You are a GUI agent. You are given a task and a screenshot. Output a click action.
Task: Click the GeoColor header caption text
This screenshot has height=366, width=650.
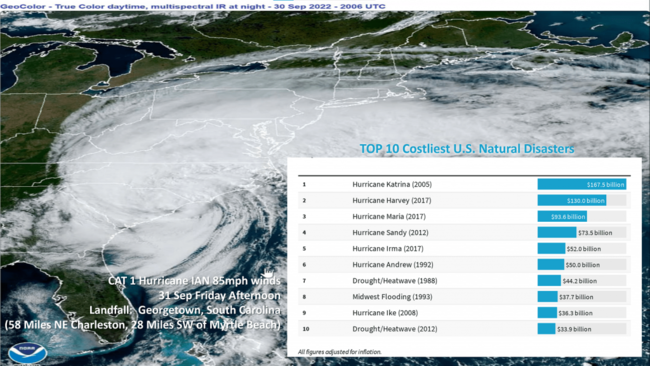tap(193, 6)
